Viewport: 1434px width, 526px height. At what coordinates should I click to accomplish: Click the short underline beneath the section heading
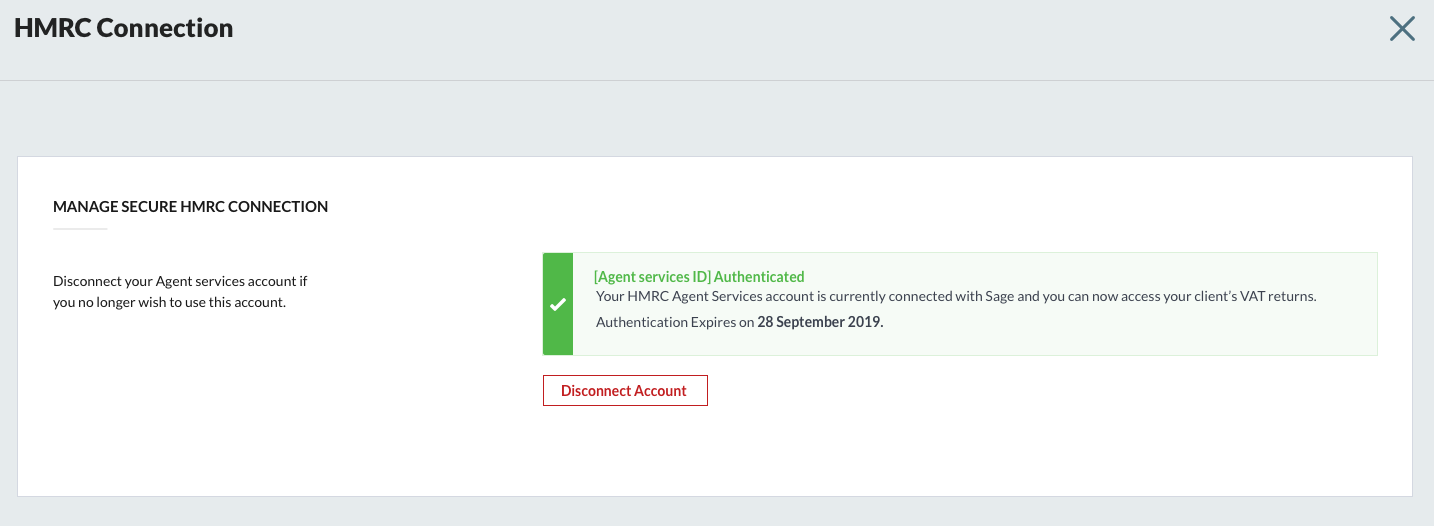coord(80,229)
